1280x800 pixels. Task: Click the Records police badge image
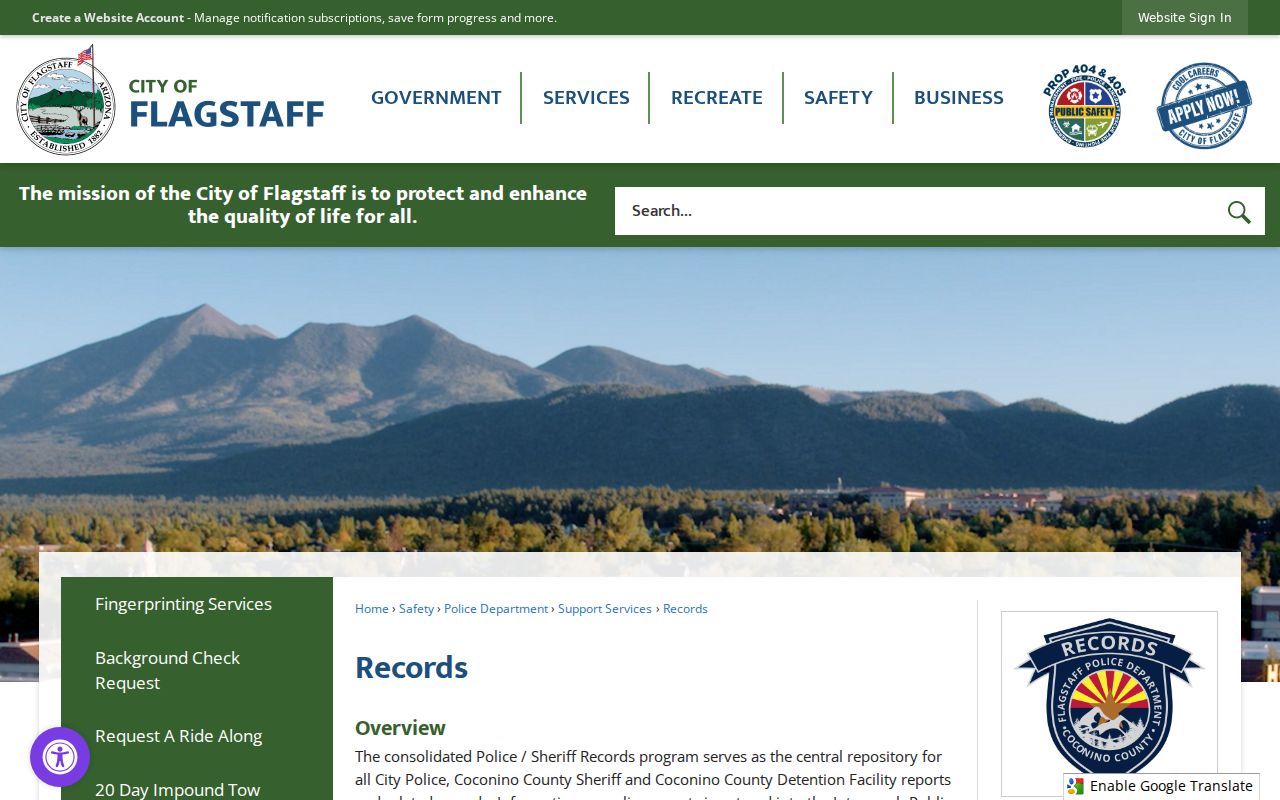click(1109, 702)
